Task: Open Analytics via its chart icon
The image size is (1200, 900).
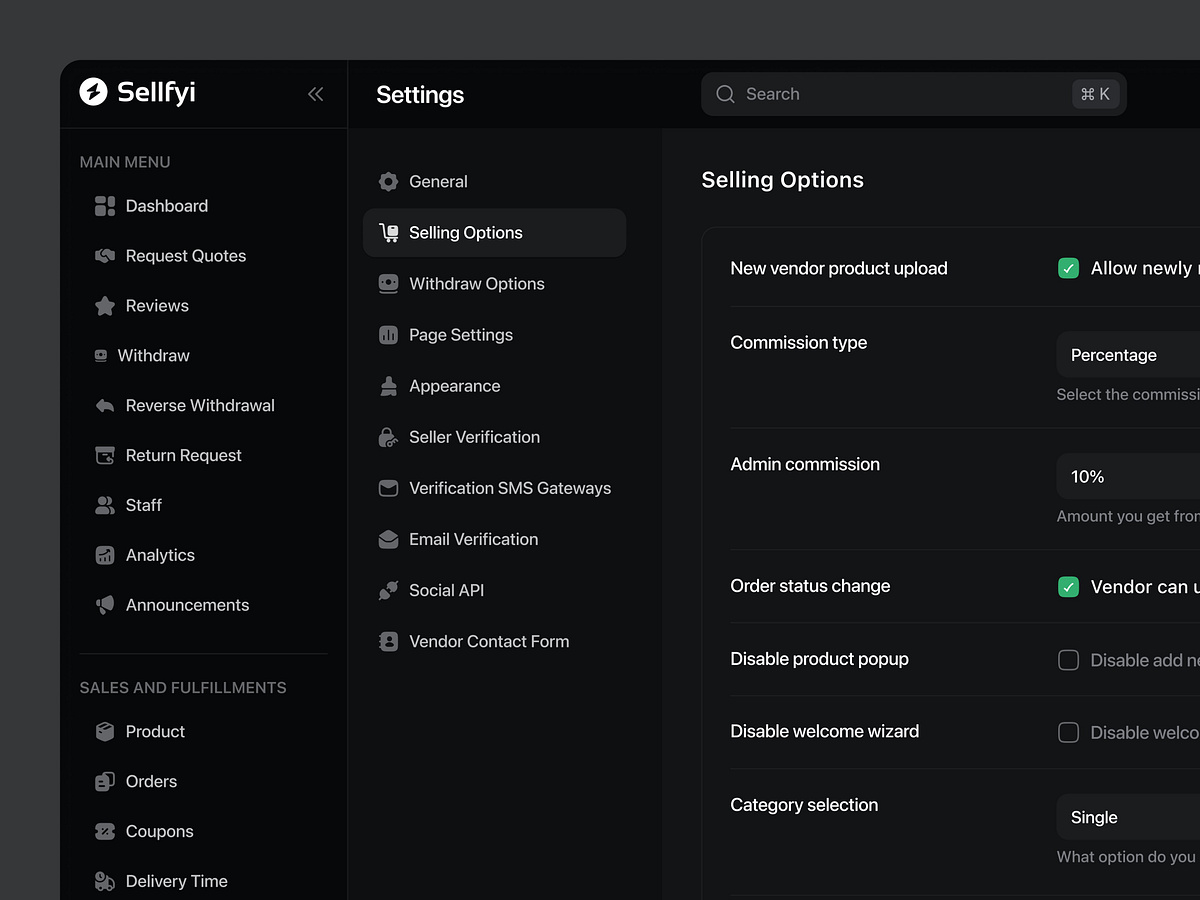Action: (104, 555)
